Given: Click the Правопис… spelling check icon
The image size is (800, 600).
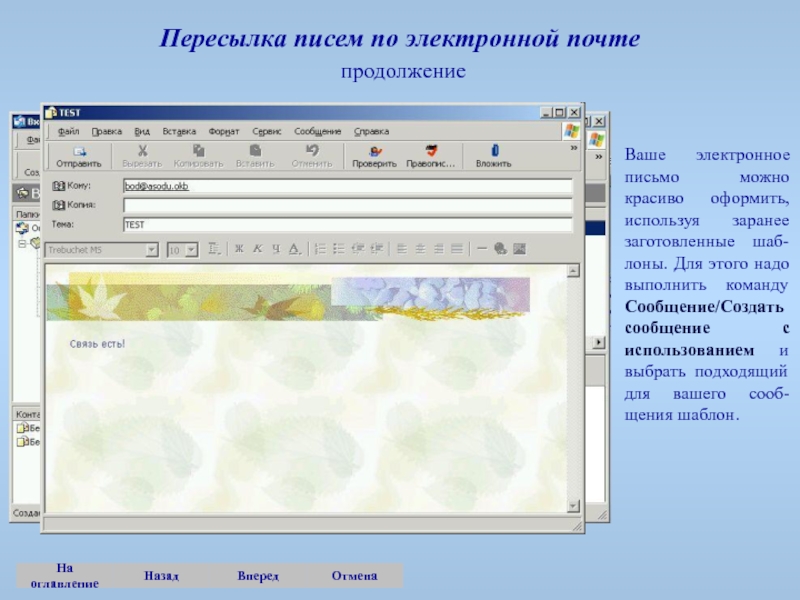Looking at the screenshot, I should (x=430, y=155).
